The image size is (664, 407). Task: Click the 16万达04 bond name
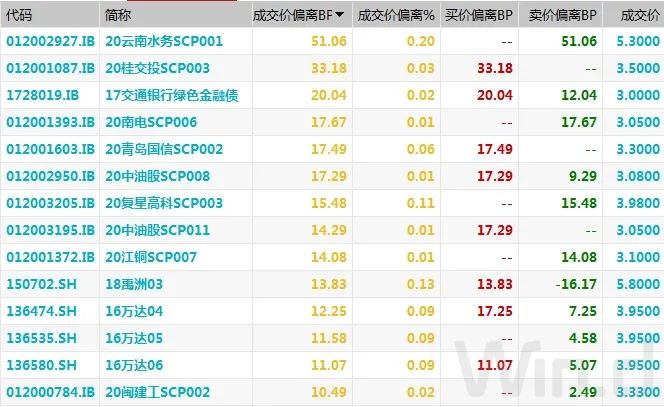[134, 311]
